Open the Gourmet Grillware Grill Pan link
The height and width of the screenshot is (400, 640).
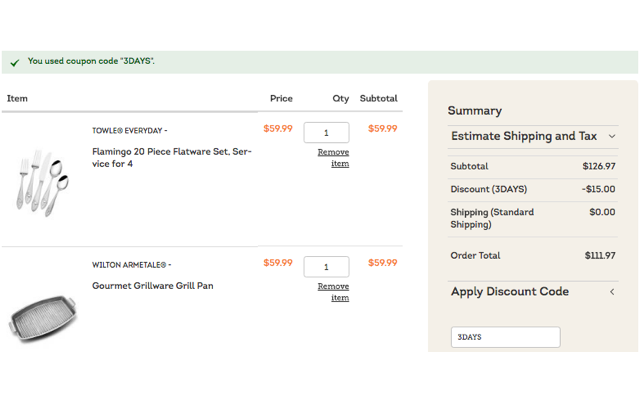point(152,286)
